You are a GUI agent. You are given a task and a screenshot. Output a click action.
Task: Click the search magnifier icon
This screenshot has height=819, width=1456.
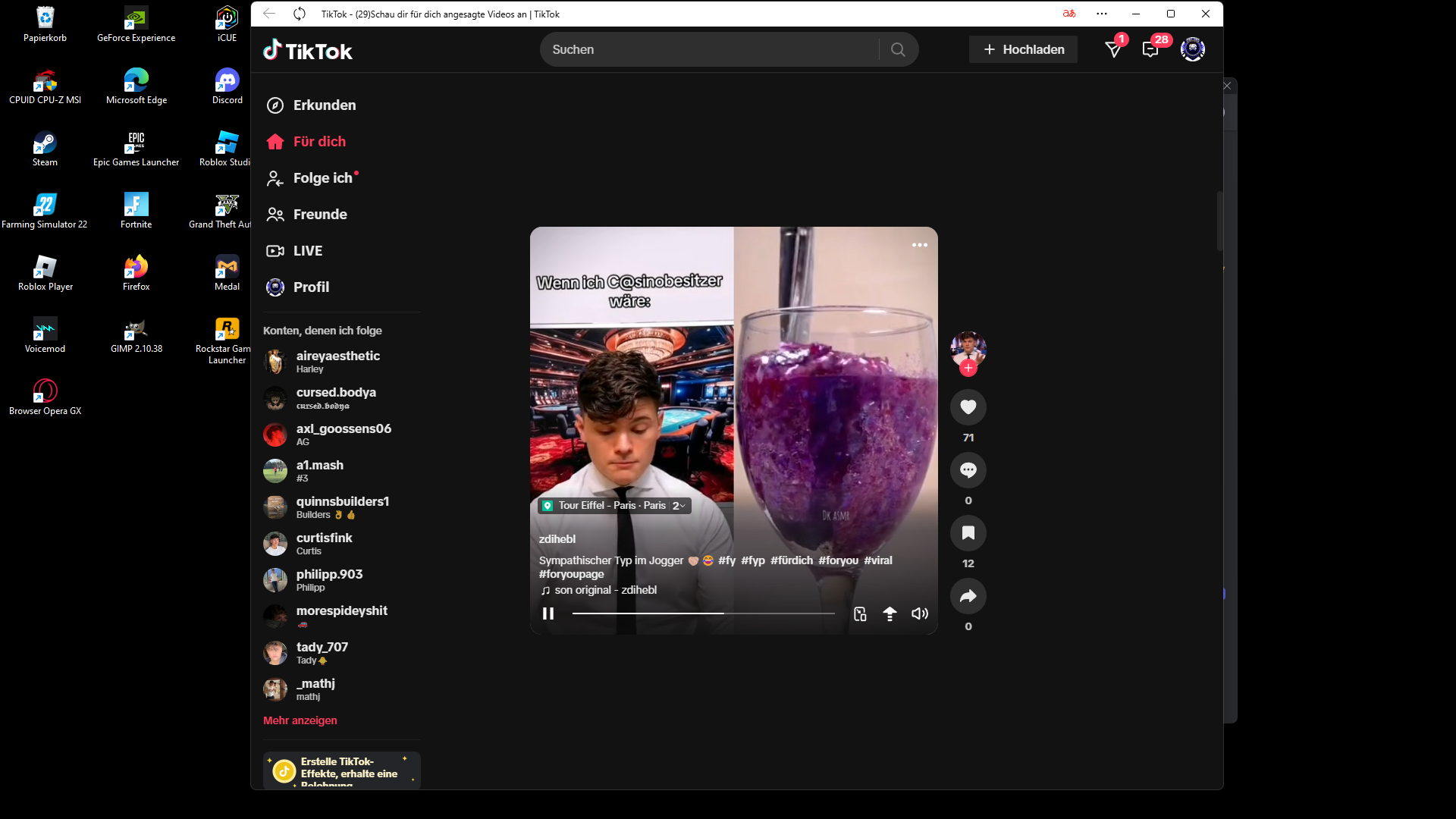click(x=898, y=49)
